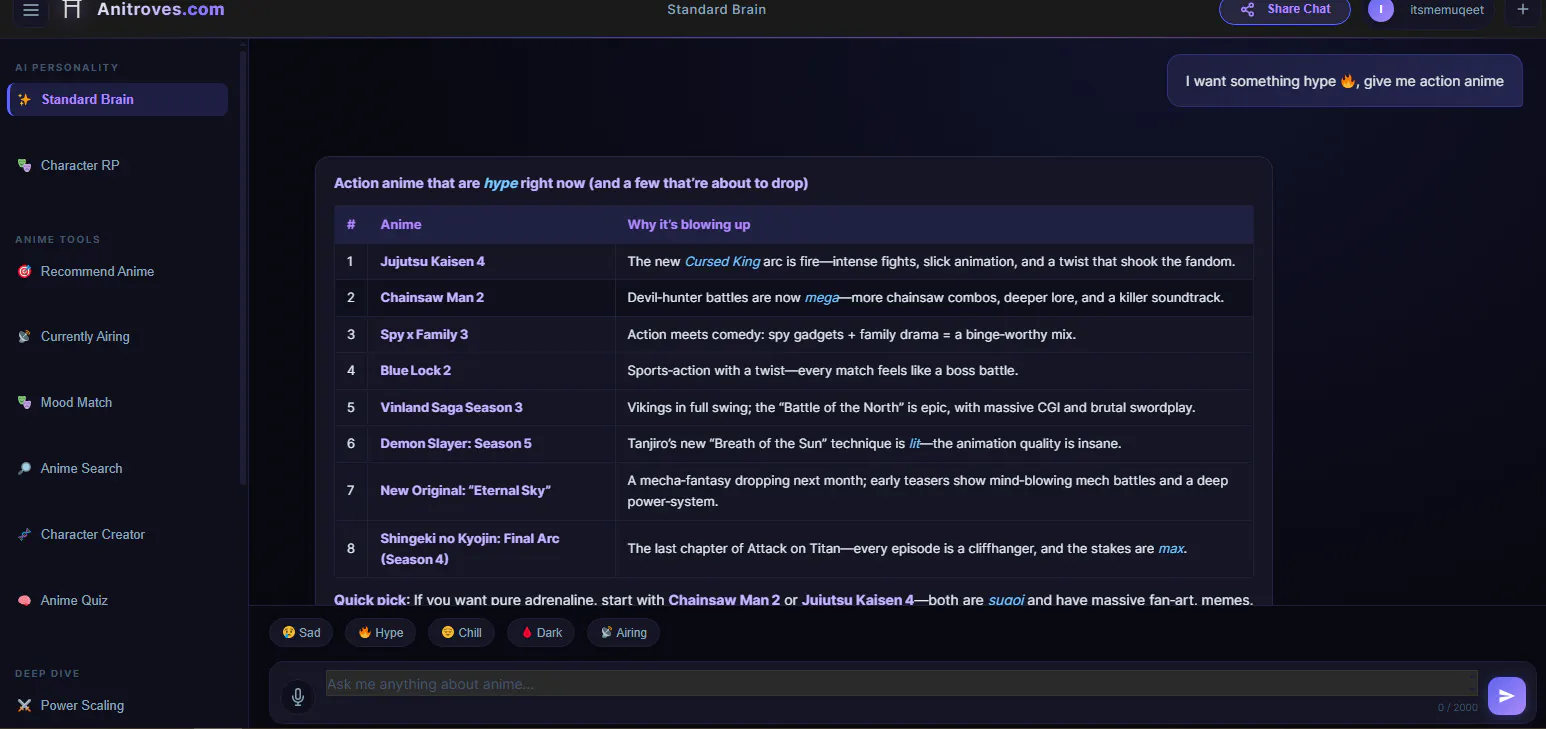This screenshot has height=729, width=1546.
Task: Open Character Creator tool
Action: 118,535
